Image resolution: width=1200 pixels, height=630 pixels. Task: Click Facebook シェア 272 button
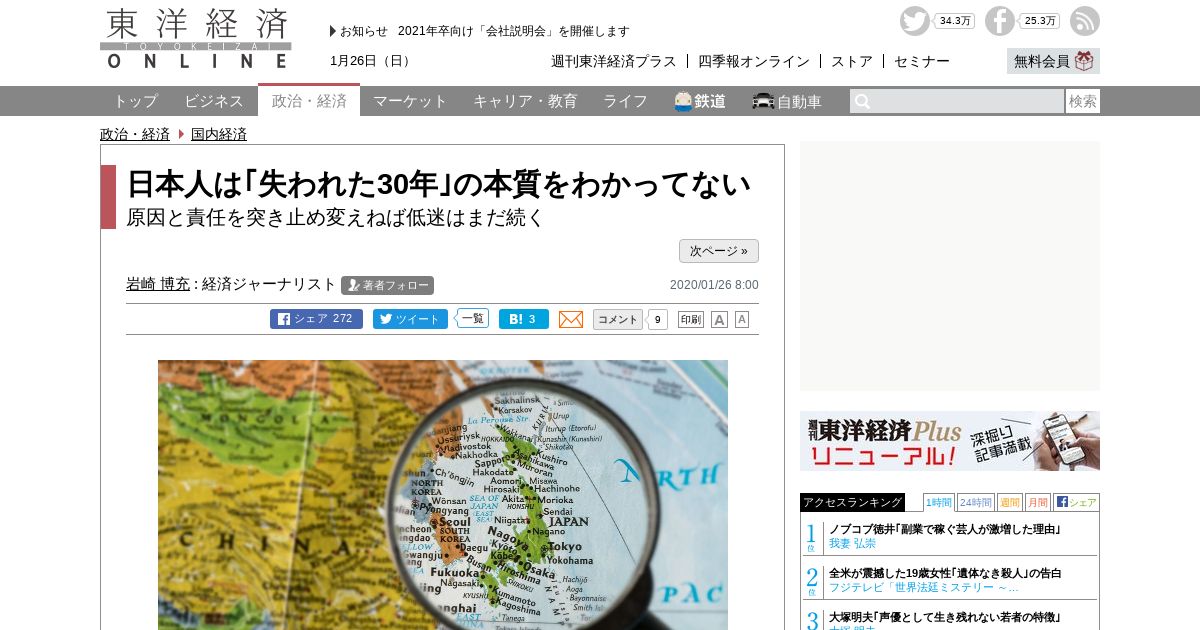click(x=316, y=319)
